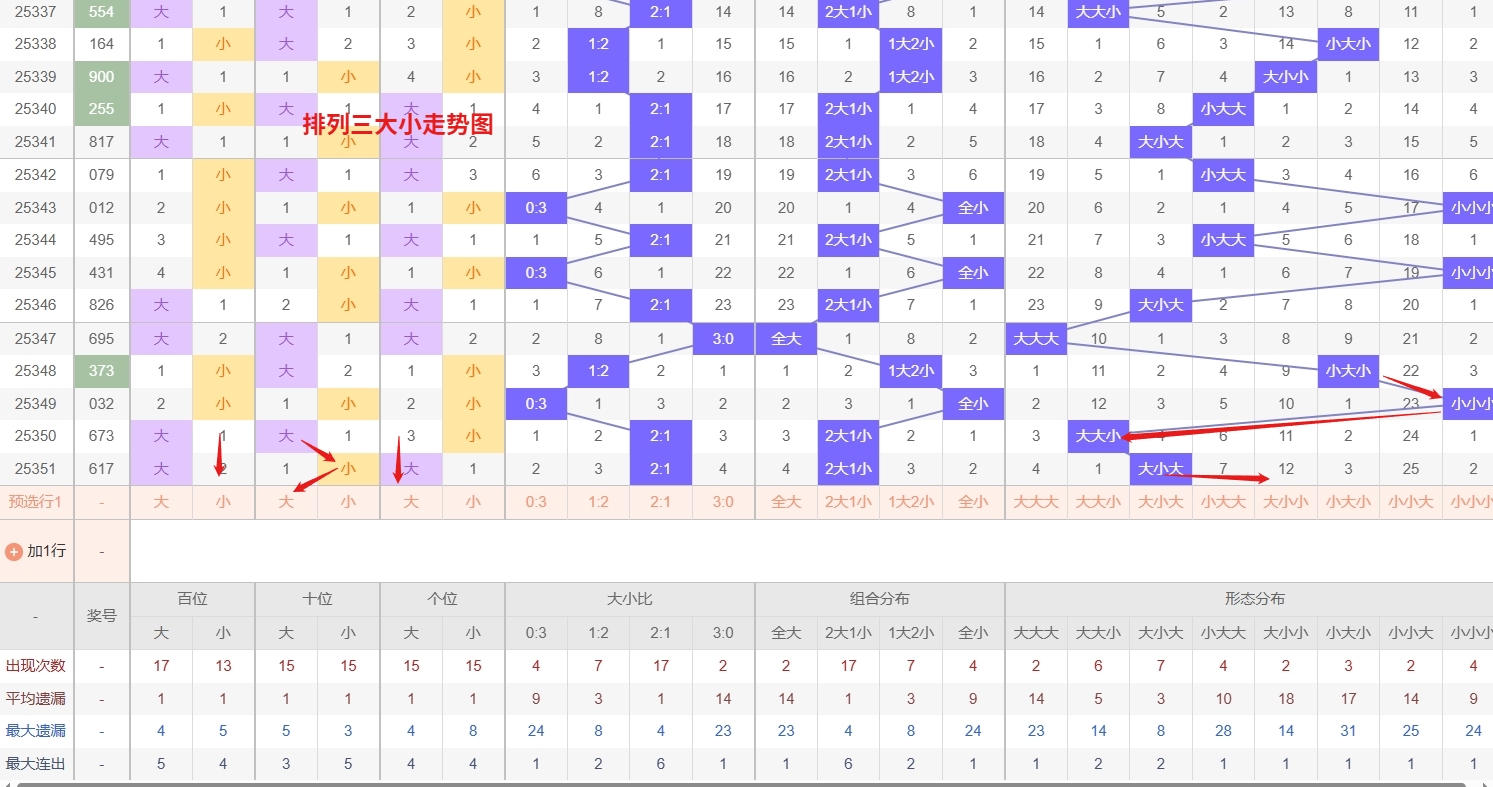The height and width of the screenshot is (787, 1493).
Task: Click issue number 25351
Action: 36,469
